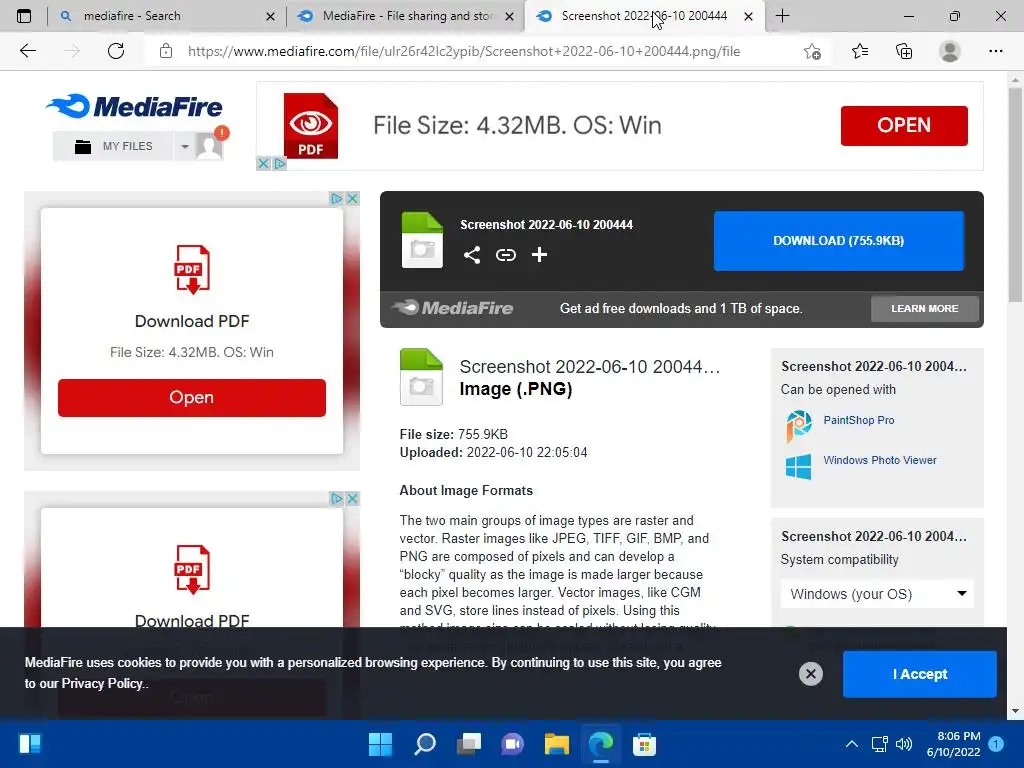
Task: Click AdChoices icon on the top banner ad
Action: pyautogui.click(x=280, y=163)
